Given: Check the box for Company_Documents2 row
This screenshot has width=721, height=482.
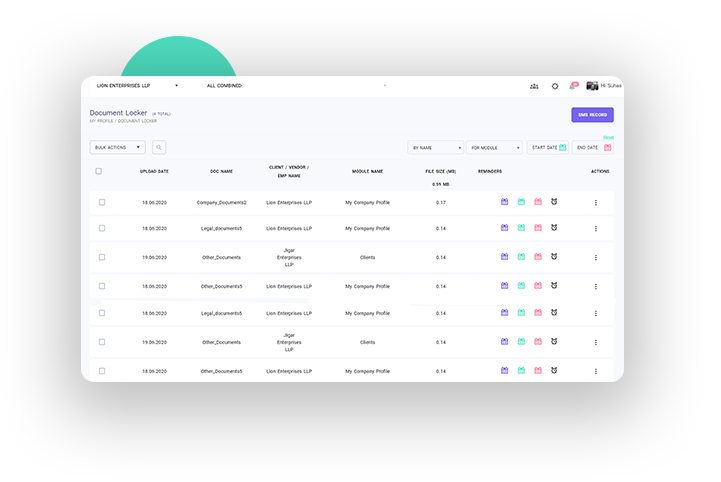Looking at the screenshot, I should 102,202.
